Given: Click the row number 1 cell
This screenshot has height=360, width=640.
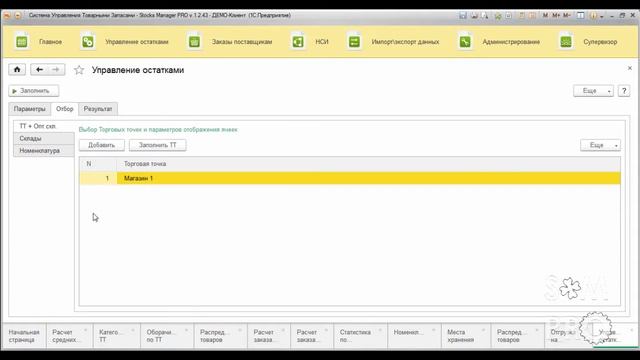Looking at the screenshot, I should pos(98,178).
